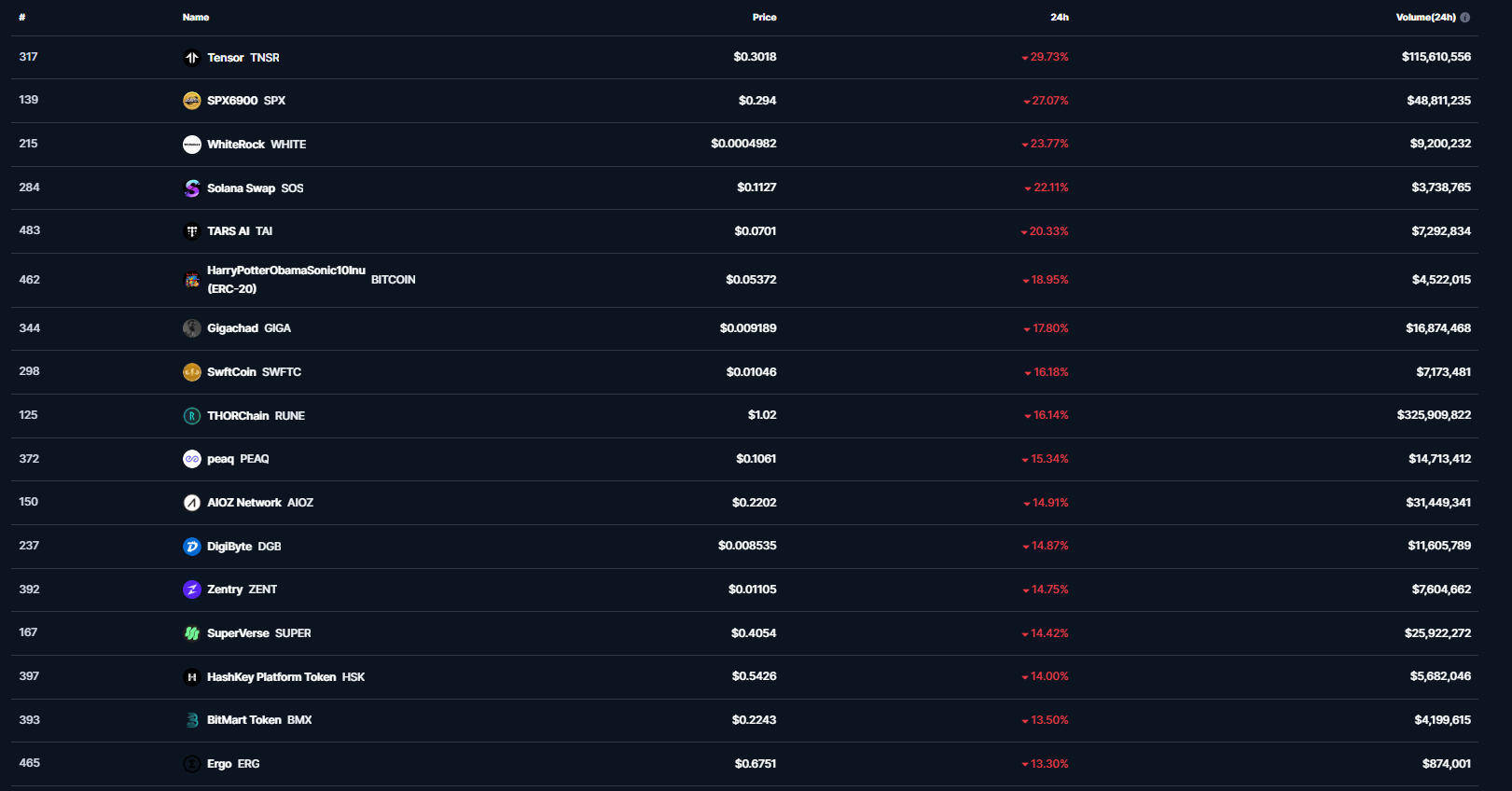Click the AIOZ Network logo icon
The image size is (1512, 791).
[192, 503]
